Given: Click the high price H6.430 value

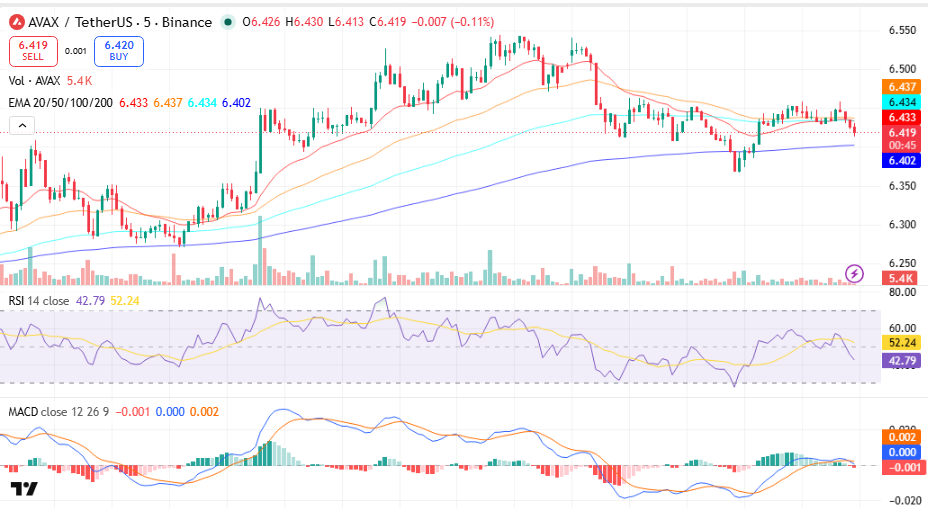Looking at the screenshot, I should pyautogui.click(x=304, y=22).
